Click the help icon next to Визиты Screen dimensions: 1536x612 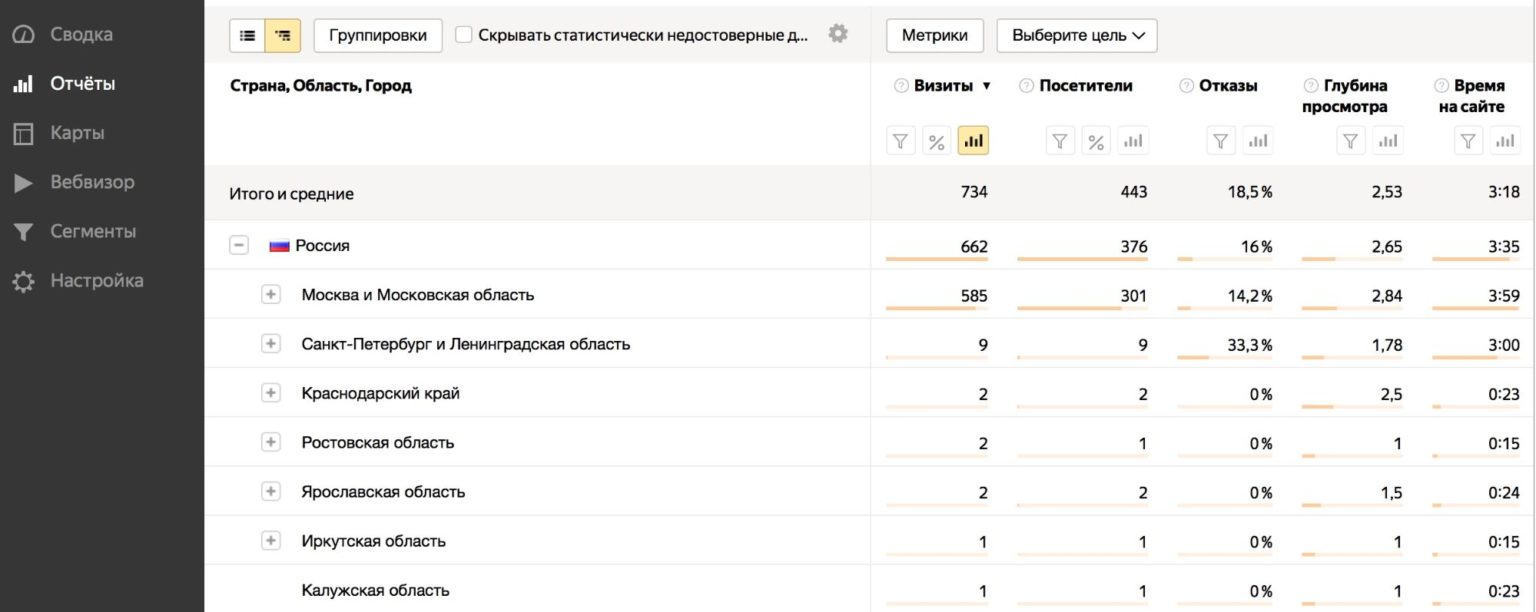[x=901, y=86]
